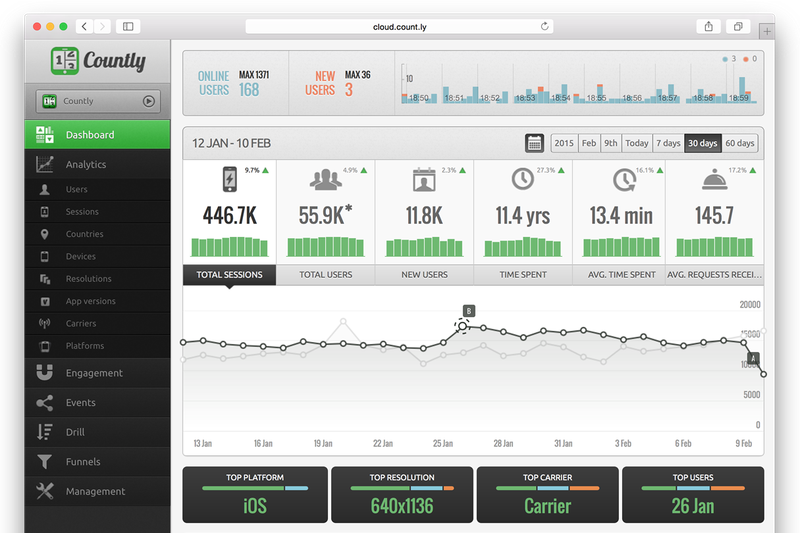Open the calendar date picker icon

(535, 143)
